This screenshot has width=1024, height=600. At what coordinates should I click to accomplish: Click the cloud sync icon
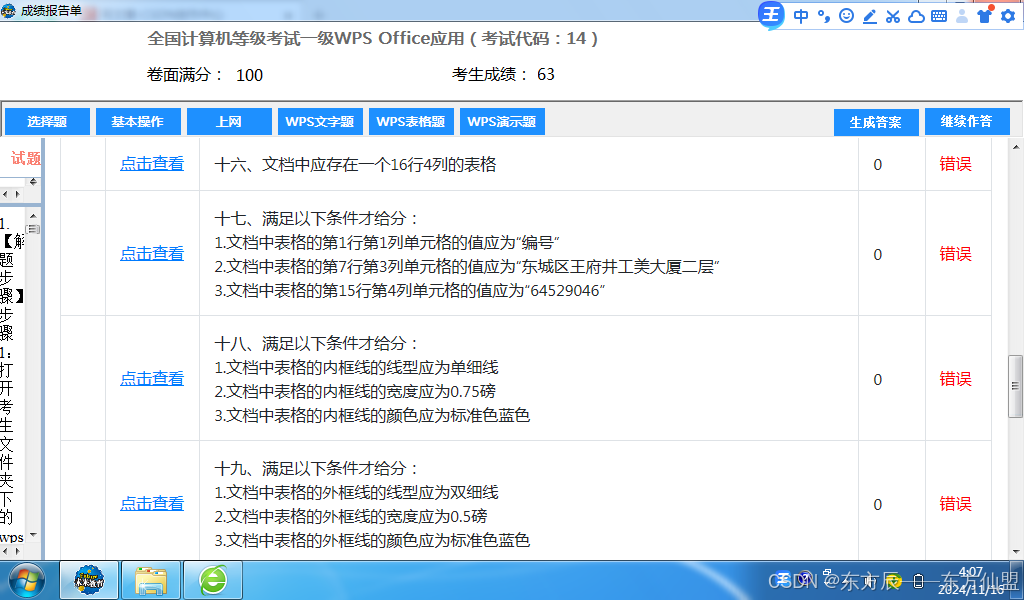[916, 16]
